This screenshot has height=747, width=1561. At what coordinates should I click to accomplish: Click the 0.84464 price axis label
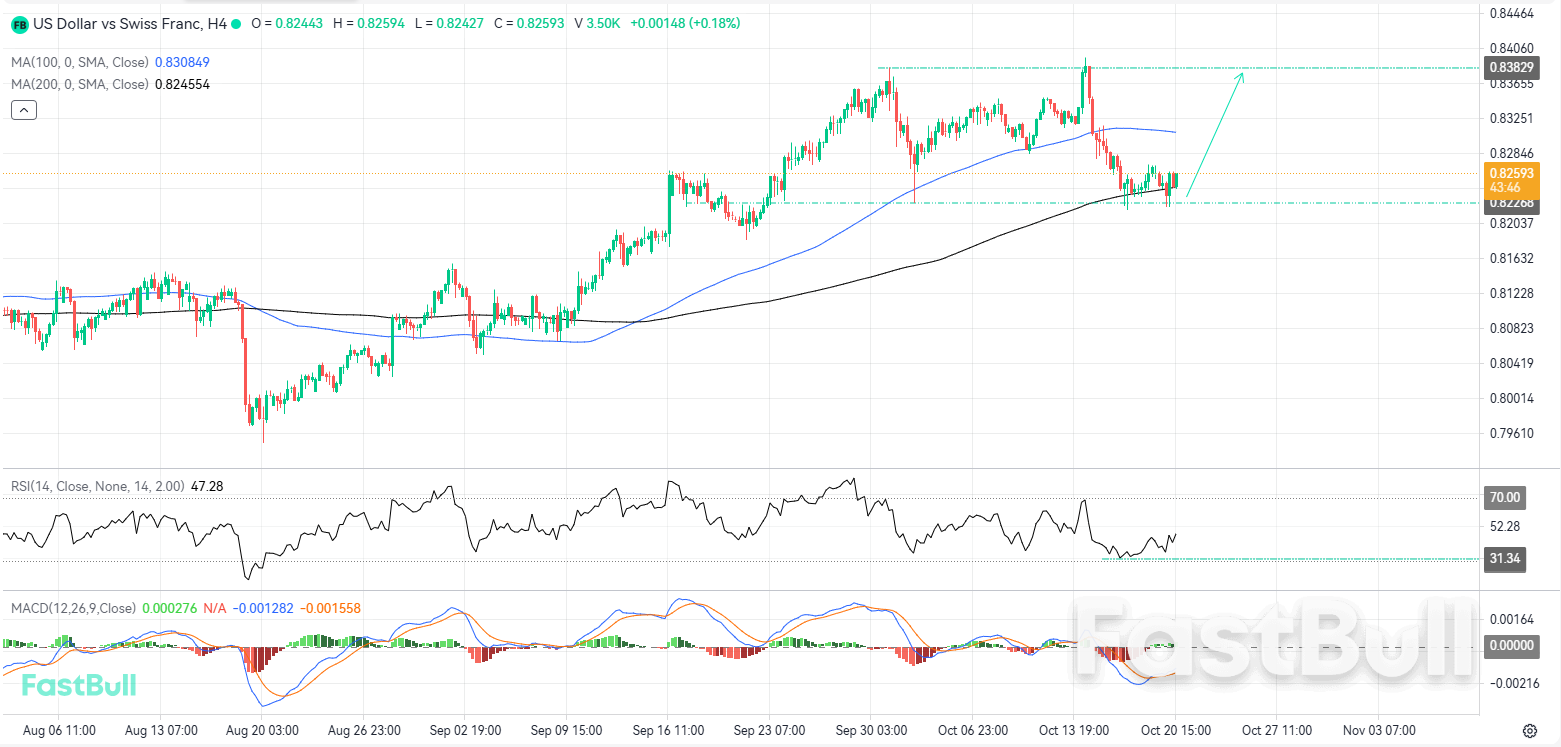point(1512,13)
